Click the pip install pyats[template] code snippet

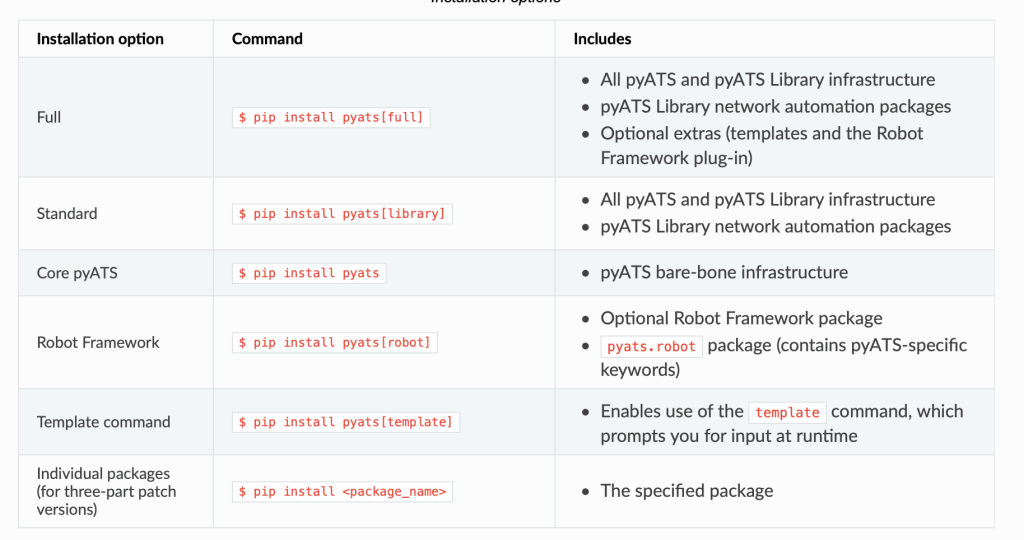click(x=345, y=422)
